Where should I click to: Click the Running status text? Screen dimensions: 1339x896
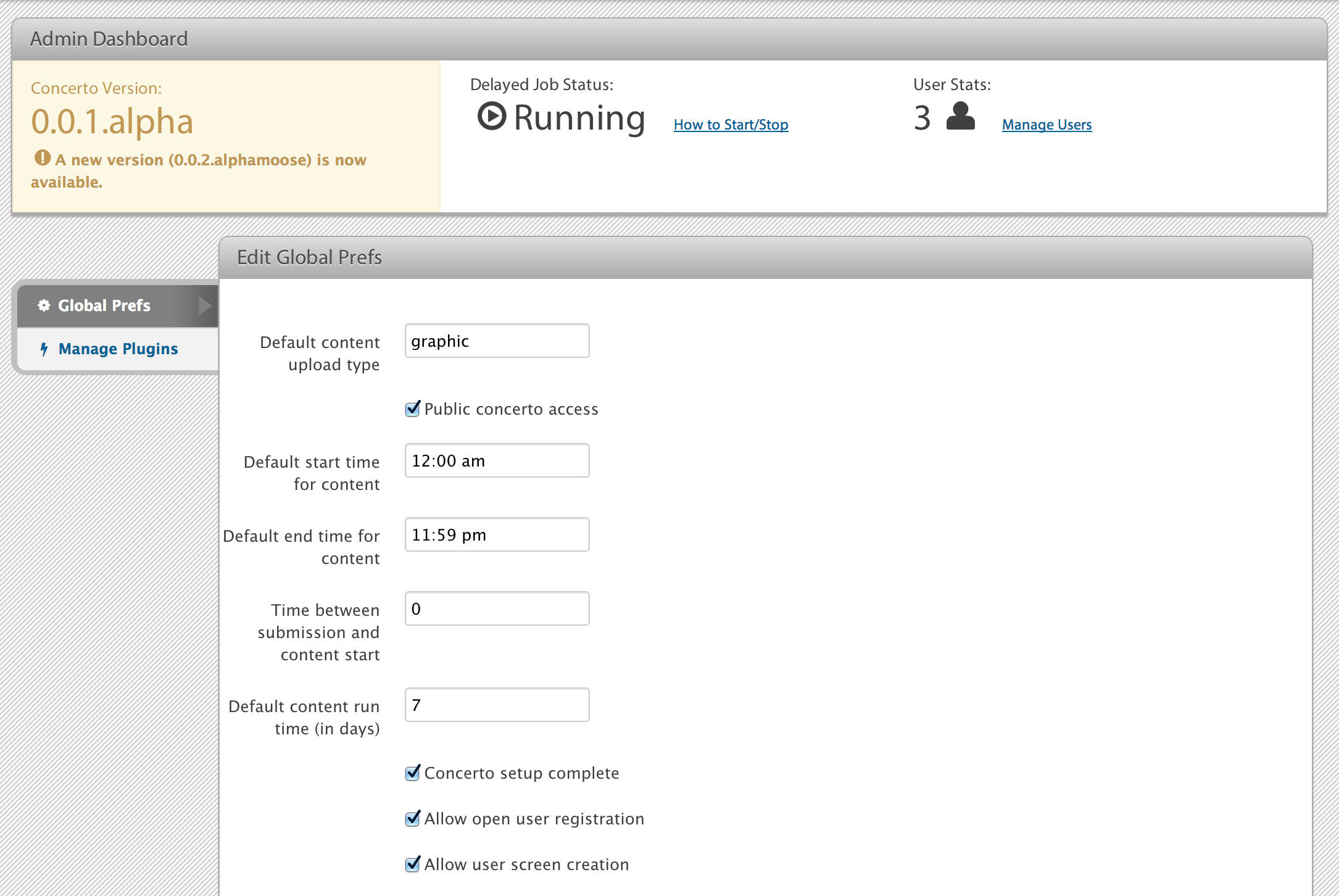[579, 118]
